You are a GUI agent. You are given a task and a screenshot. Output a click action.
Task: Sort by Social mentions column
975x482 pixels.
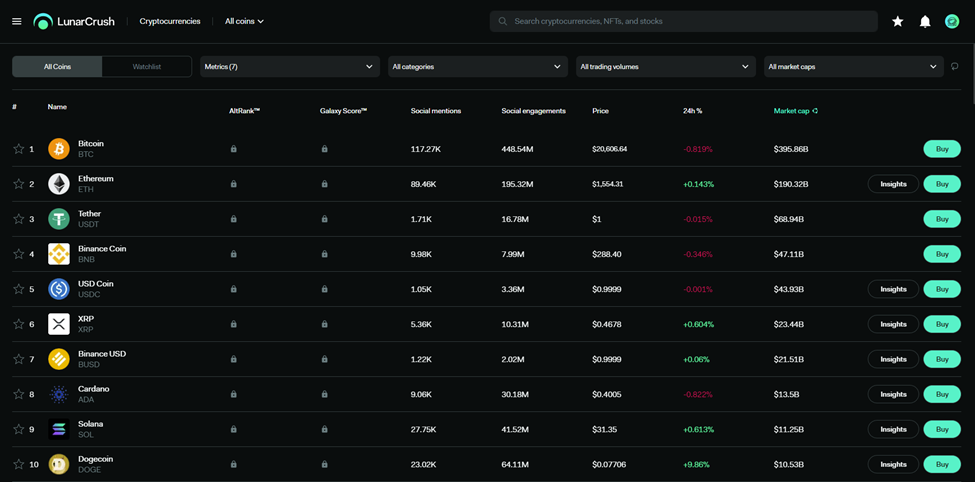[x=436, y=111]
